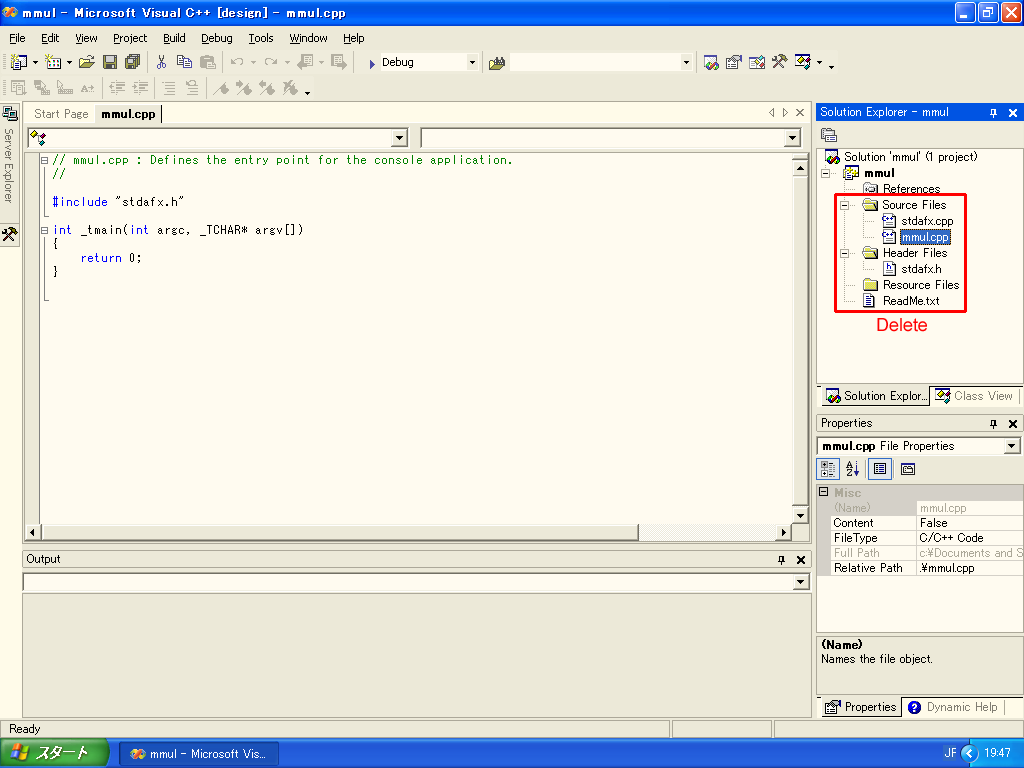Click the editor horizontal scrollbar thumb
This screenshot has height=768, width=1024.
pyautogui.click(x=340, y=532)
